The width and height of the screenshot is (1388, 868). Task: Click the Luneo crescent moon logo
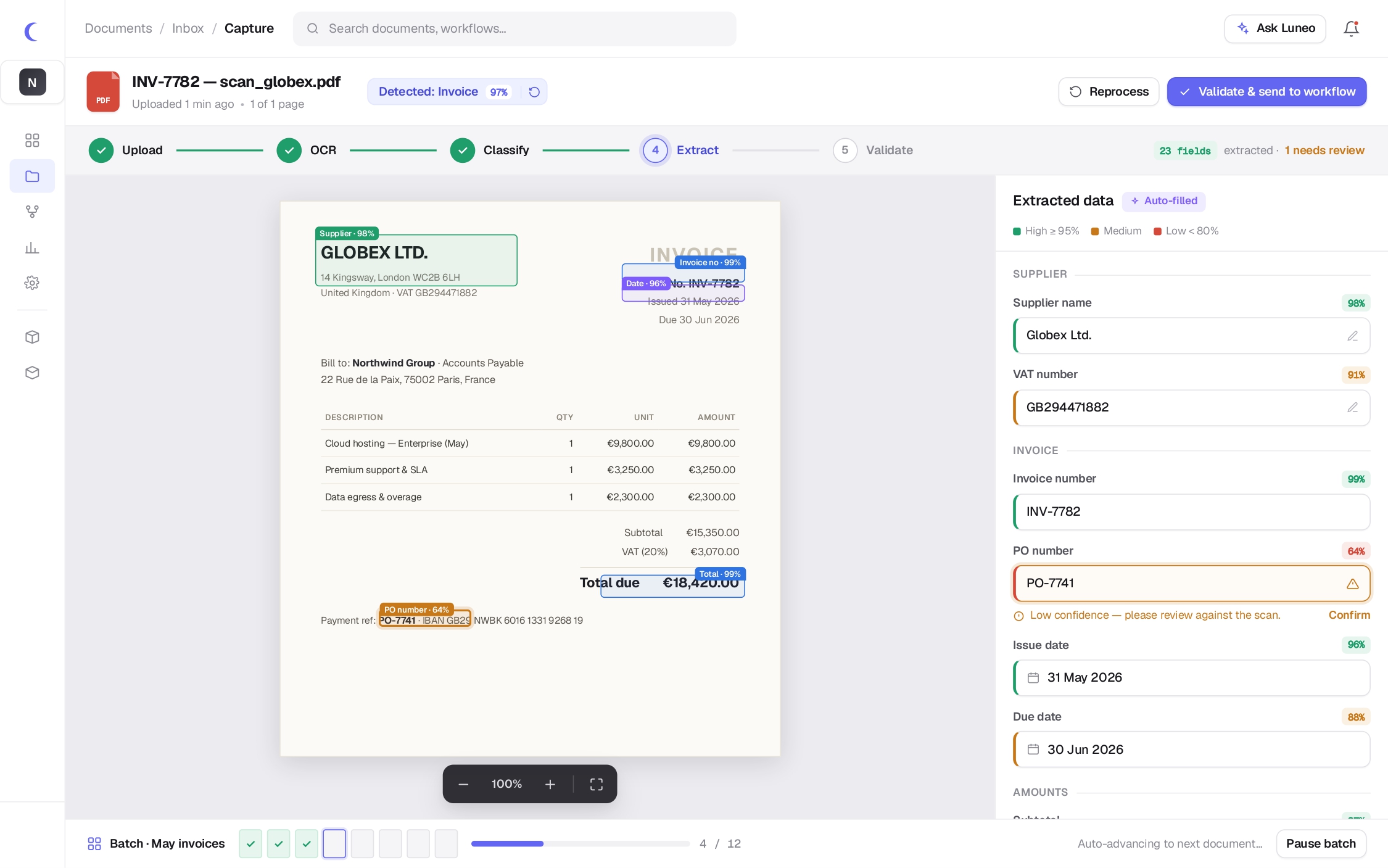[x=31, y=31]
